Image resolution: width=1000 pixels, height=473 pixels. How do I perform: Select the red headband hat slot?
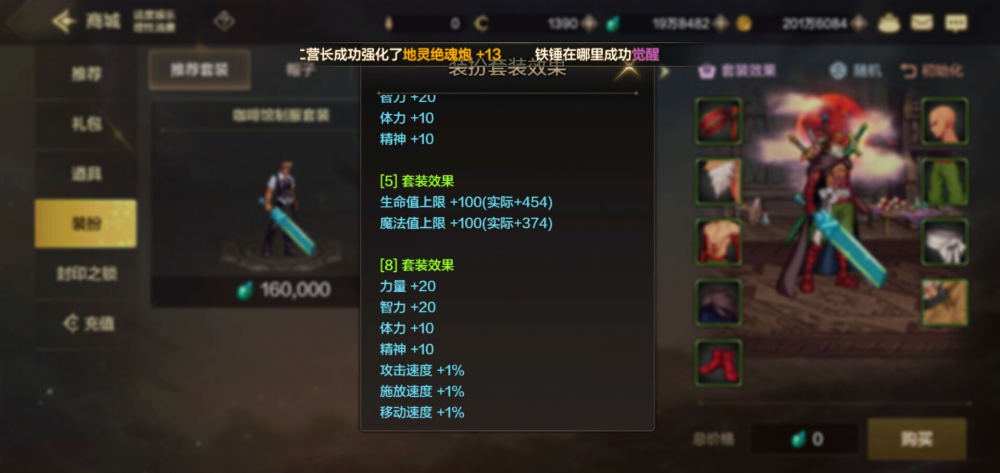click(x=718, y=121)
